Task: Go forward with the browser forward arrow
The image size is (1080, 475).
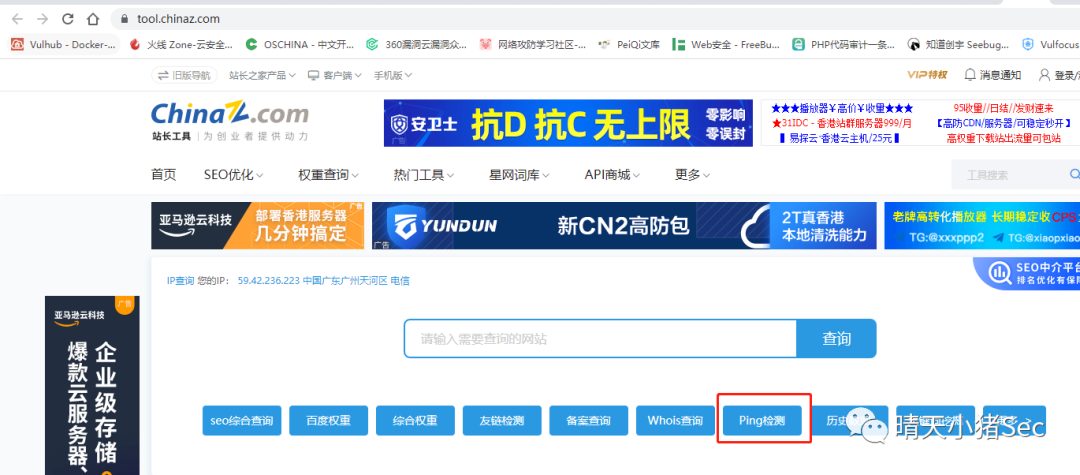Action: pos(43,19)
